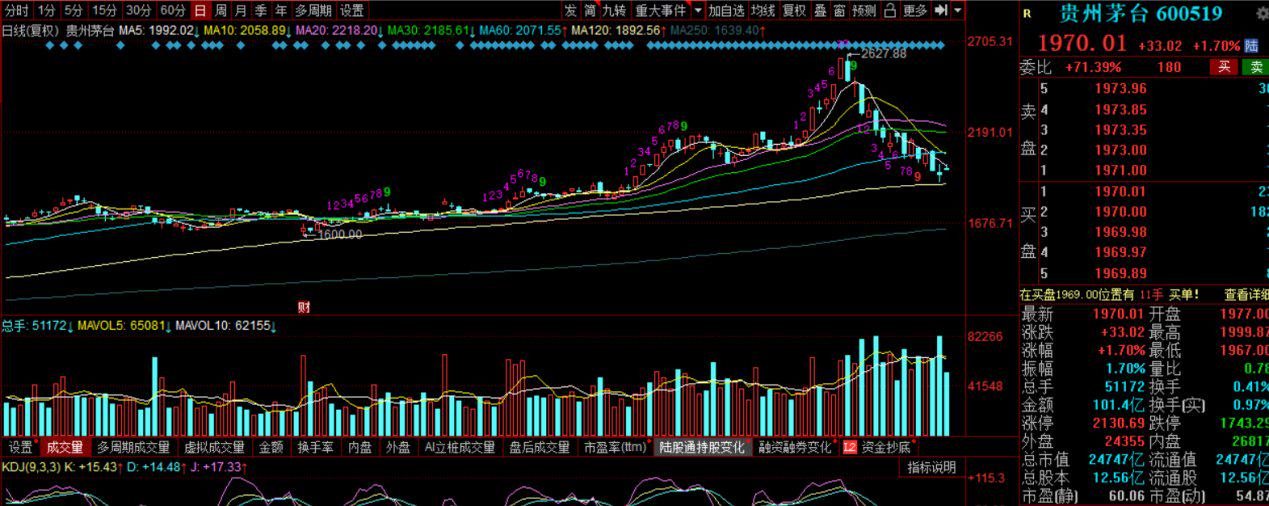
Task: Select the 30分 period
Action: tap(139, 10)
